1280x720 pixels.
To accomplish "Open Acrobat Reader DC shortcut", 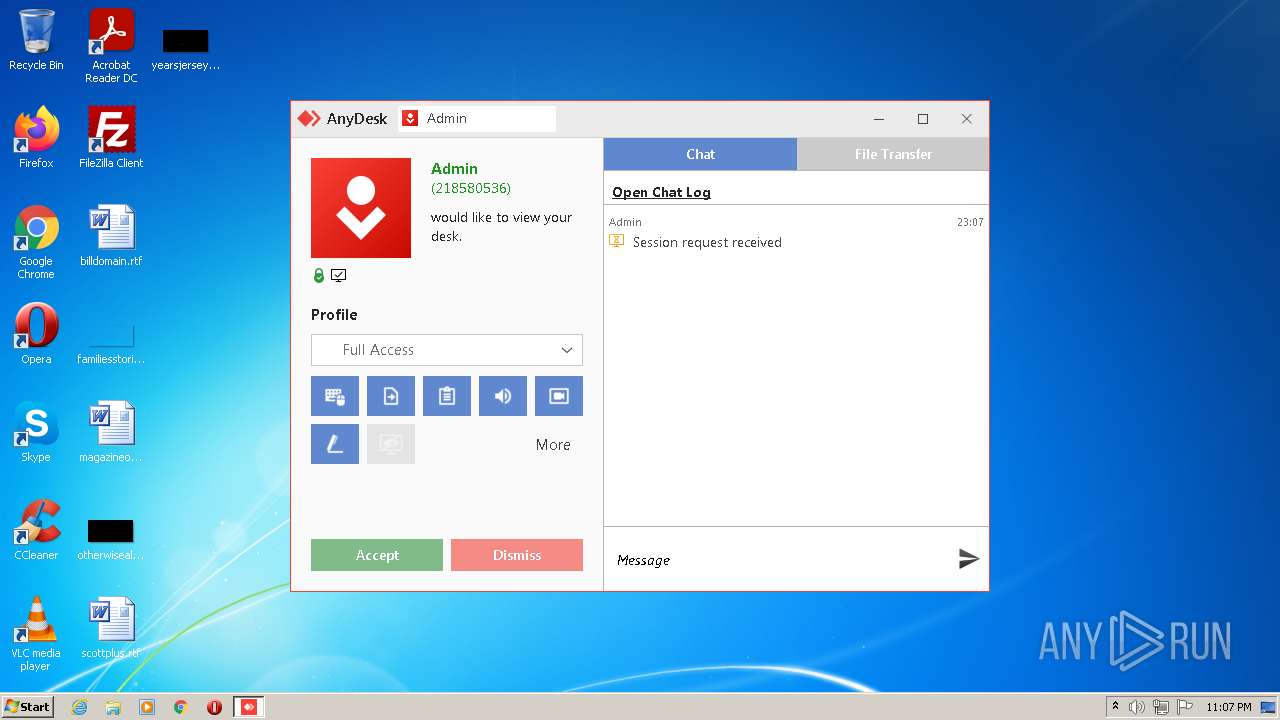I will click(111, 46).
